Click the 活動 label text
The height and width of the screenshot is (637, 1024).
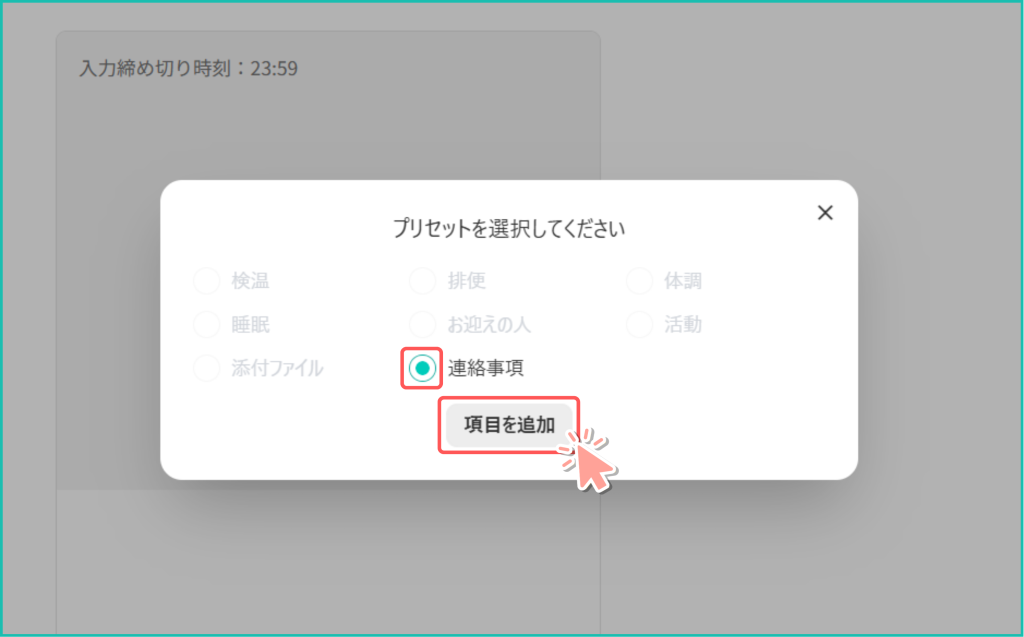[683, 324]
